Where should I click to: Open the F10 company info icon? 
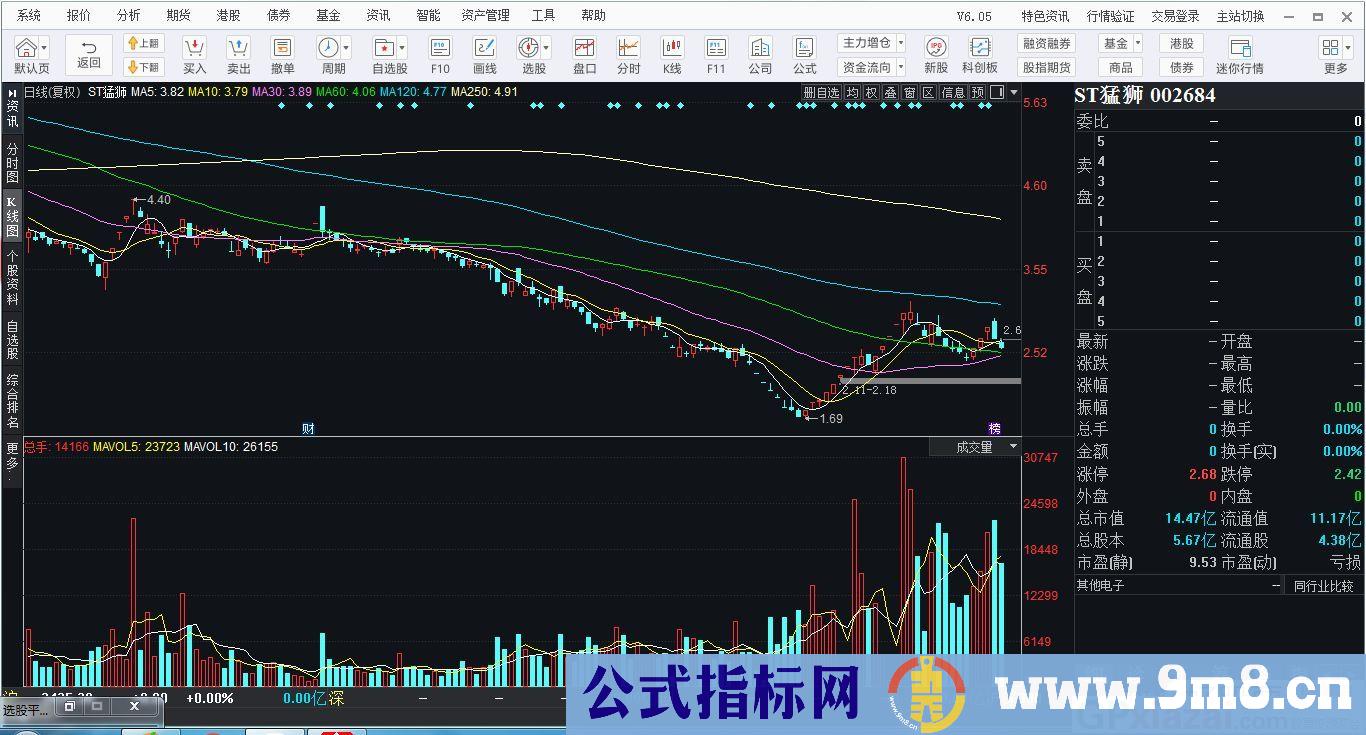pyautogui.click(x=440, y=48)
